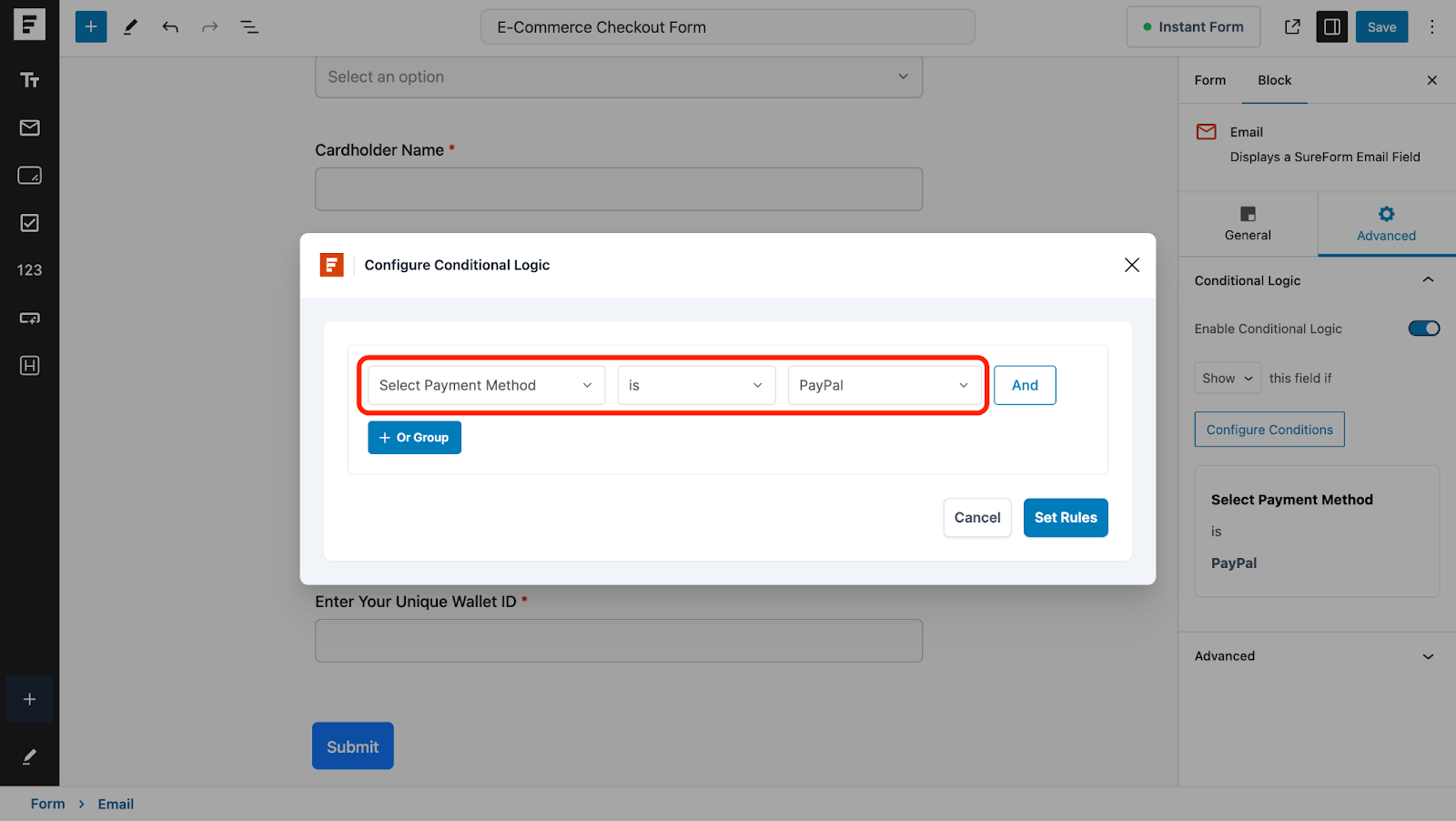Click the undo arrow in top toolbar
The width and height of the screenshot is (1456, 821).
[170, 27]
